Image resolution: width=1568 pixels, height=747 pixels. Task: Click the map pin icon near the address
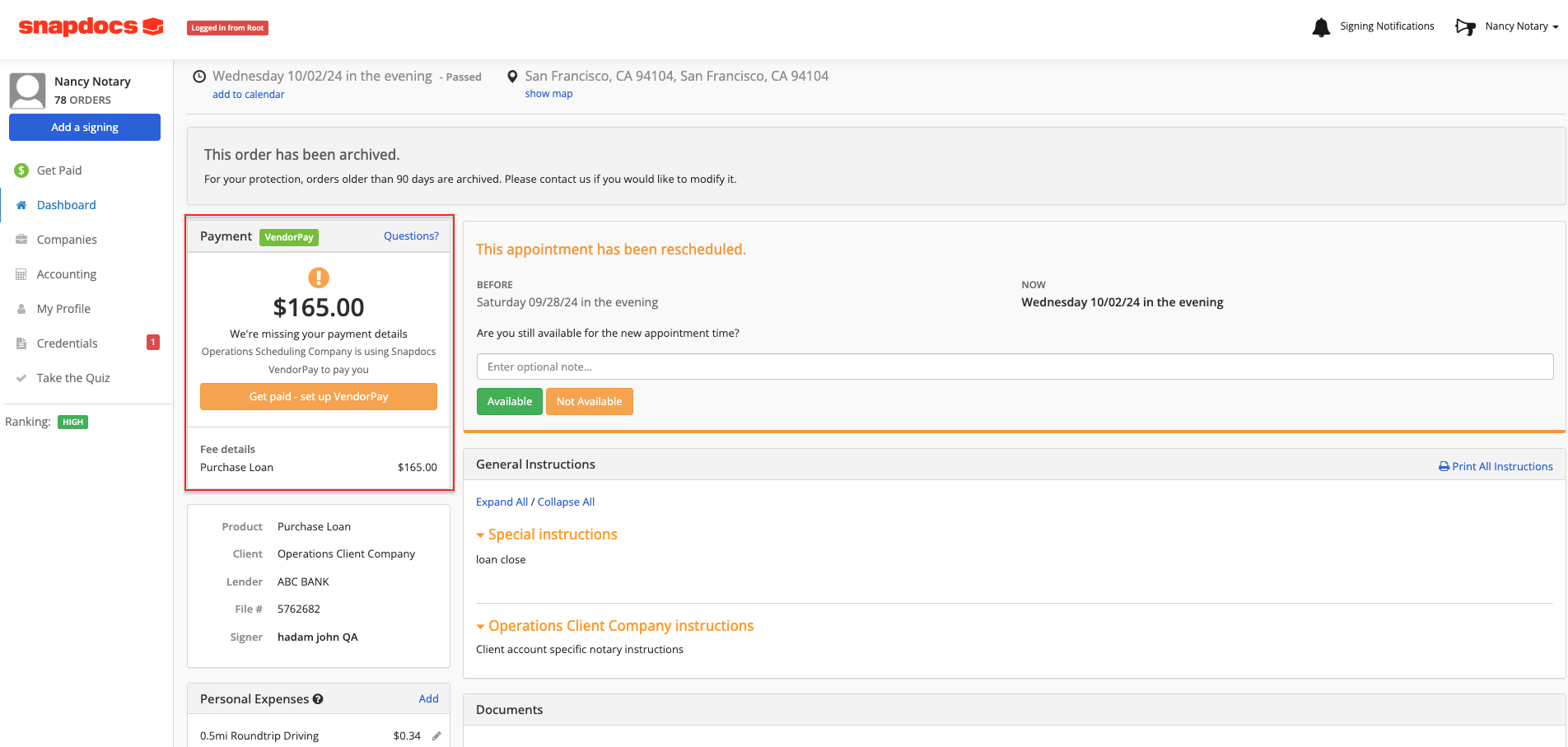(512, 76)
